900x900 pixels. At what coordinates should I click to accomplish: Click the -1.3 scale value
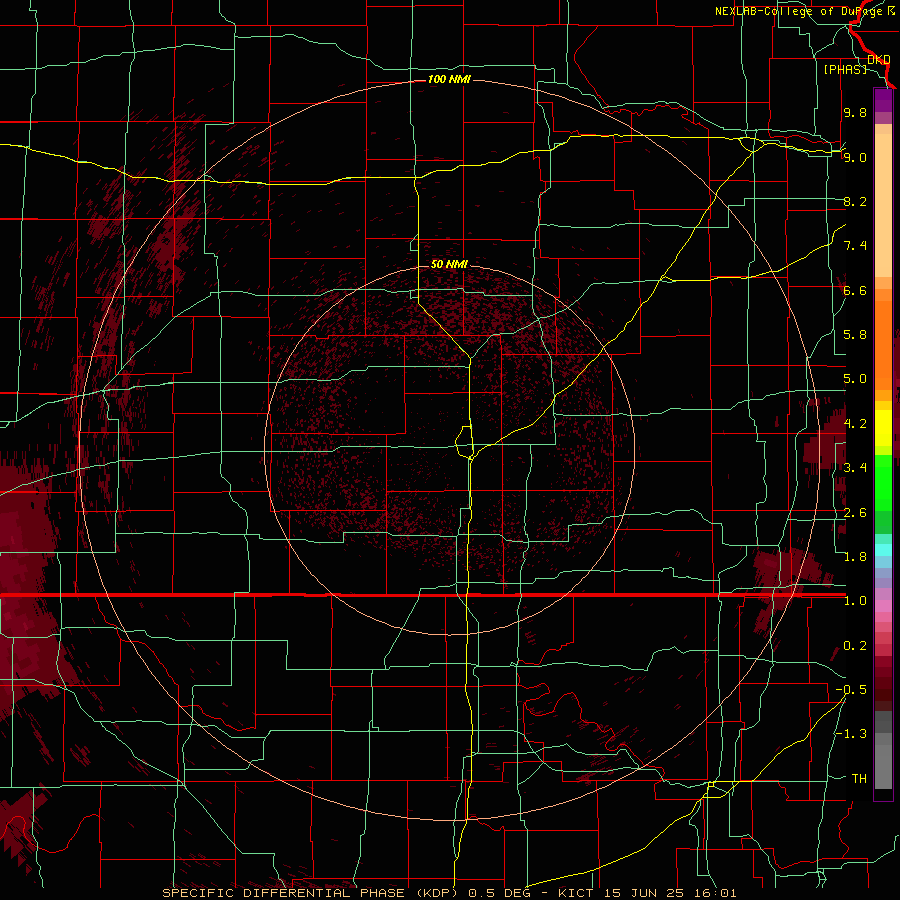coord(851,734)
